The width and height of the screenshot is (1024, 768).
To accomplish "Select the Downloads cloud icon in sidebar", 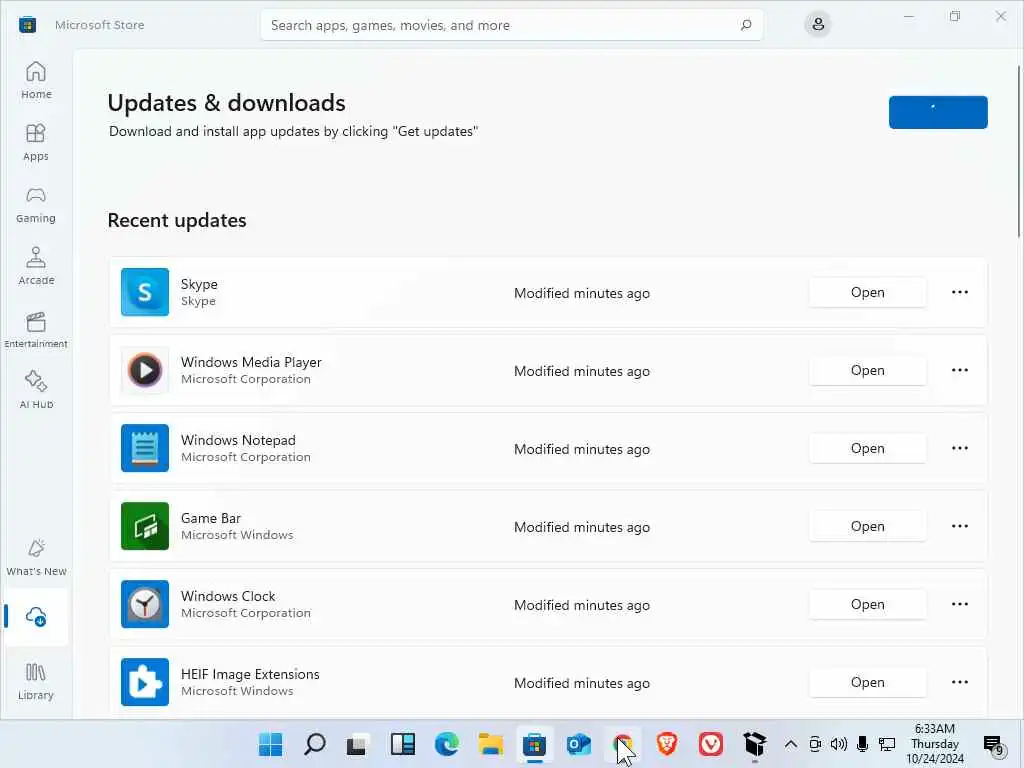I will click(x=36, y=616).
